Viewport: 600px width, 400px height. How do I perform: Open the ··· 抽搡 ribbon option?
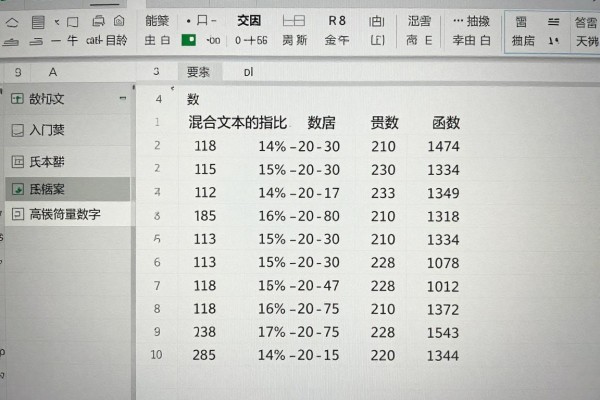[471, 21]
